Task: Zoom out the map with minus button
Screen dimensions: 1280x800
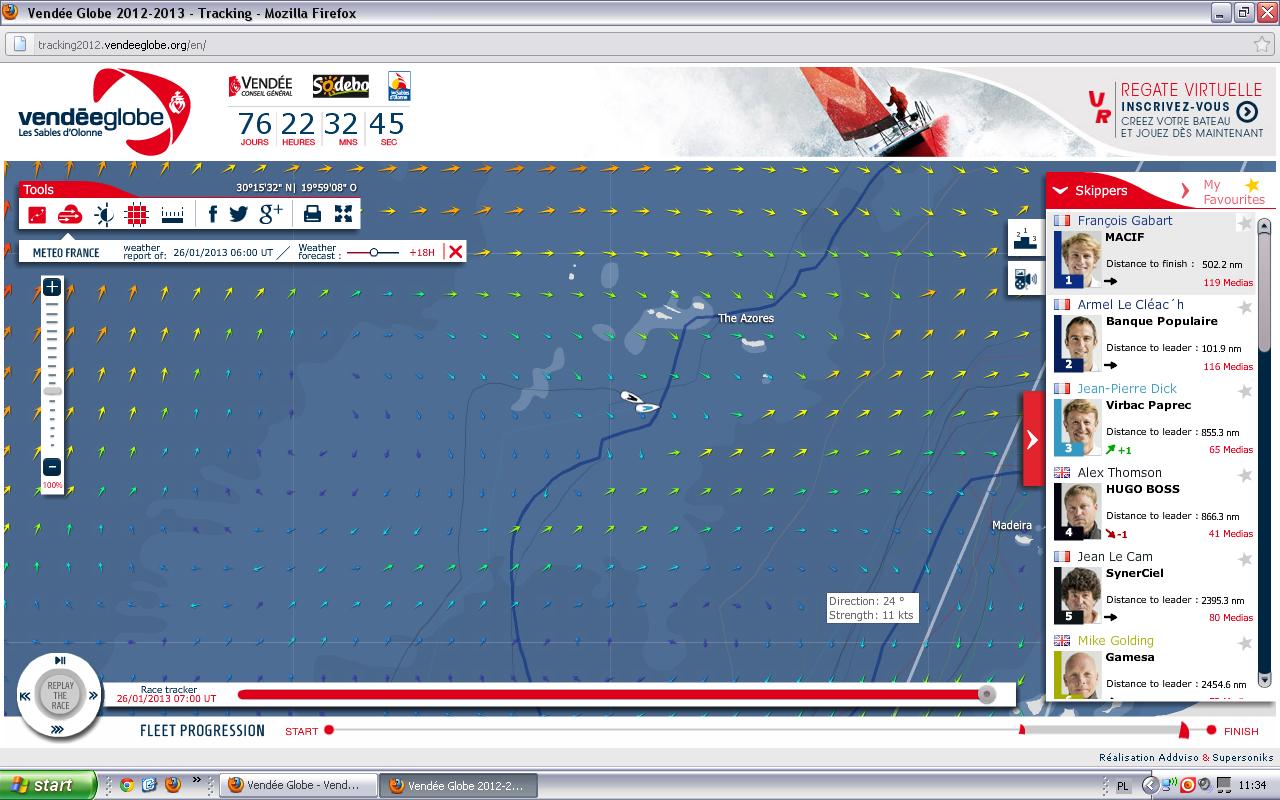Action: pos(52,467)
